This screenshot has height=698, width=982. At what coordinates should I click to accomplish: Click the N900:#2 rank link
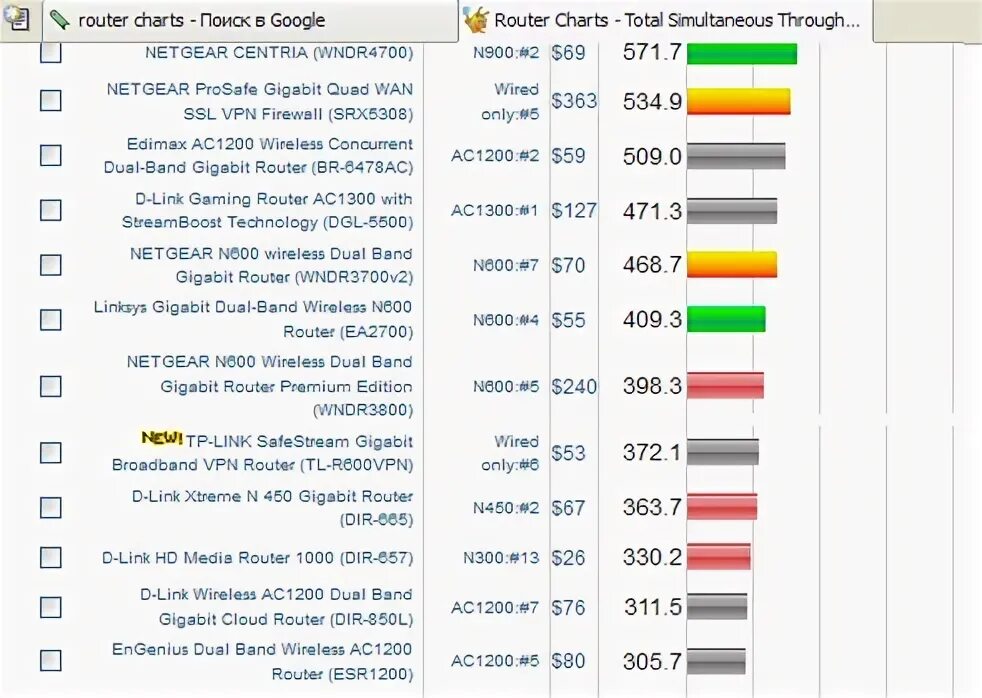tap(506, 53)
